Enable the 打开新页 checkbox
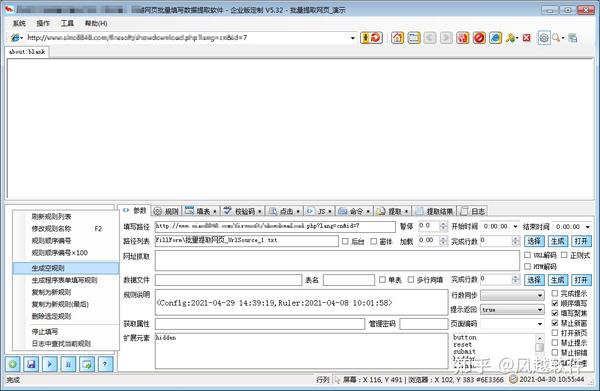The width and height of the screenshot is (600, 391). pos(554,333)
